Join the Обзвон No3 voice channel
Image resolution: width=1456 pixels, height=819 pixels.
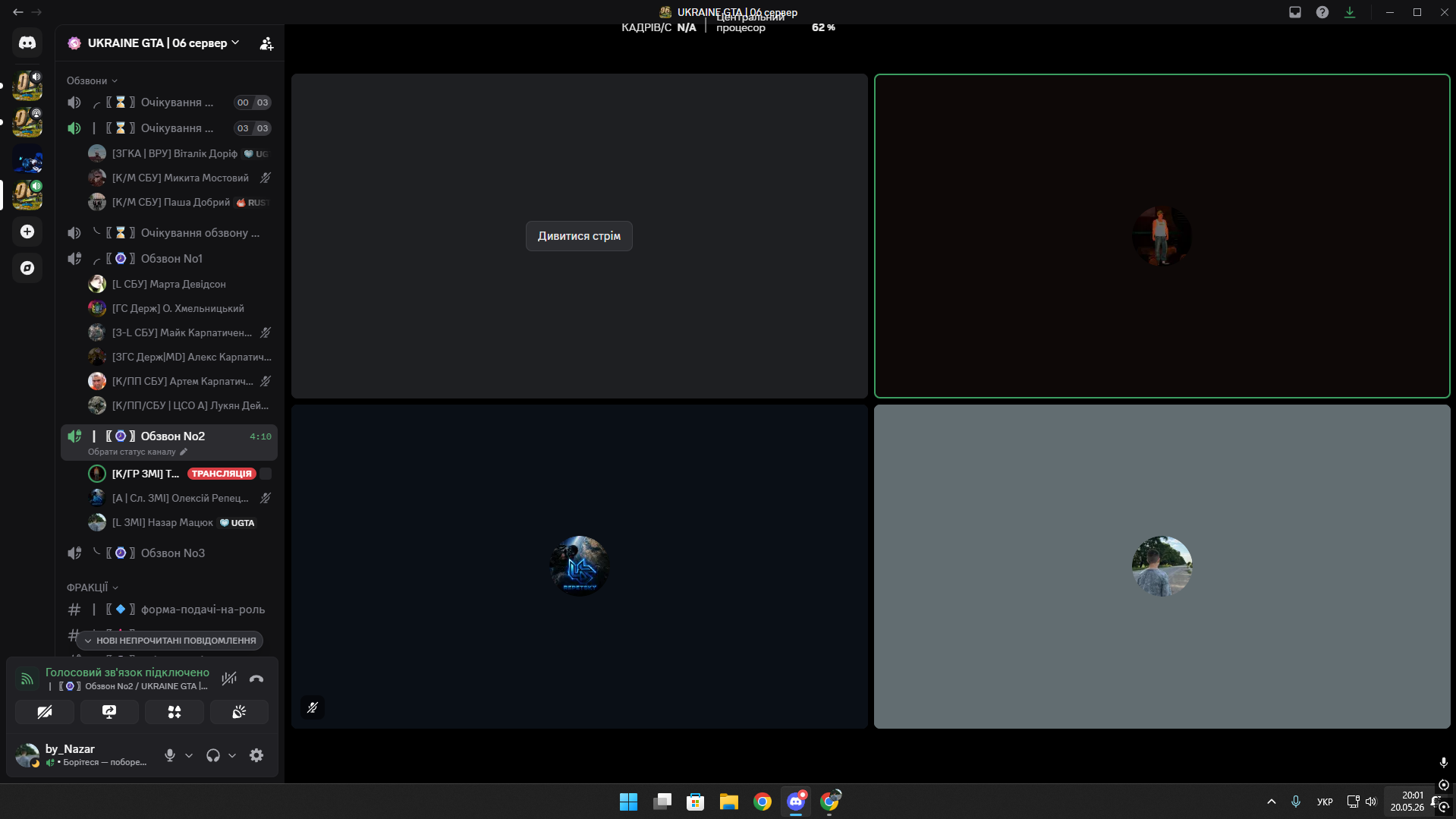[x=169, y=553]
